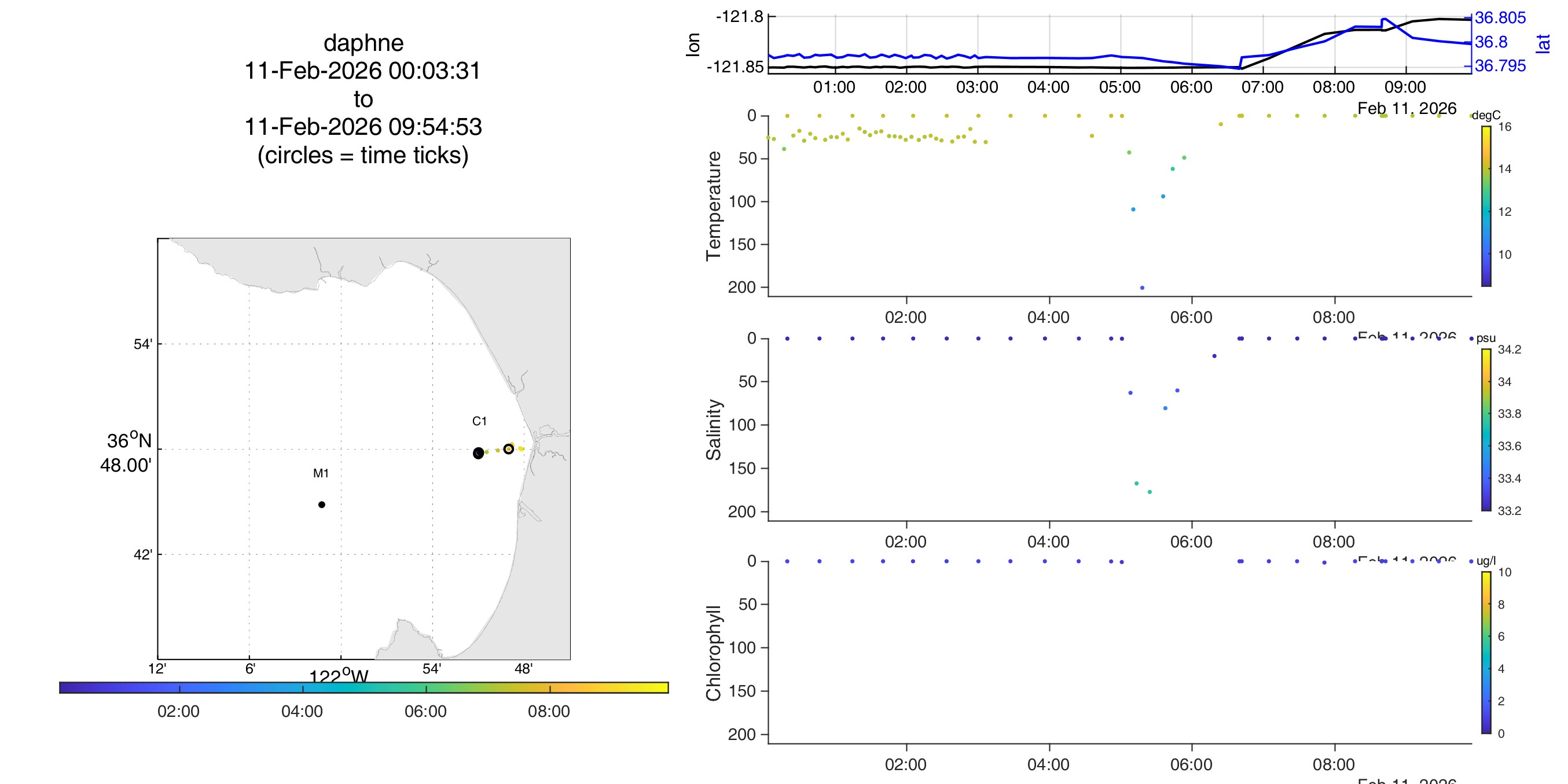Click the C1 station label on map
The image size is (1568, 784).
point(479,421)
